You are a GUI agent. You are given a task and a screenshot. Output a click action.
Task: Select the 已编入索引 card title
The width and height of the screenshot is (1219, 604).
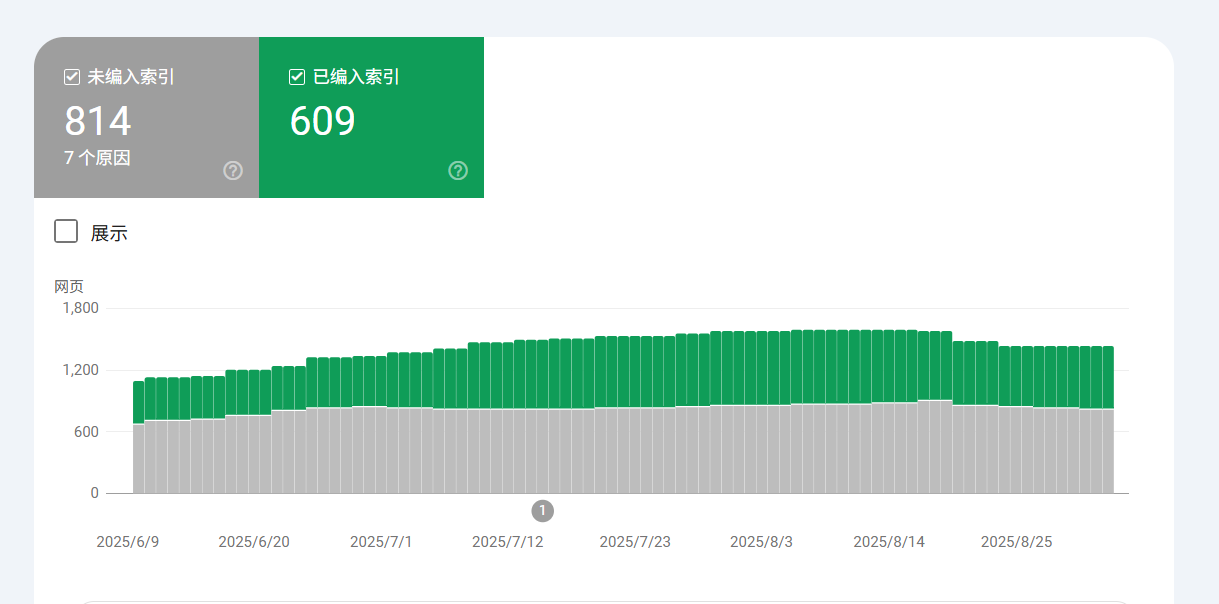click(x=356, y=77)
